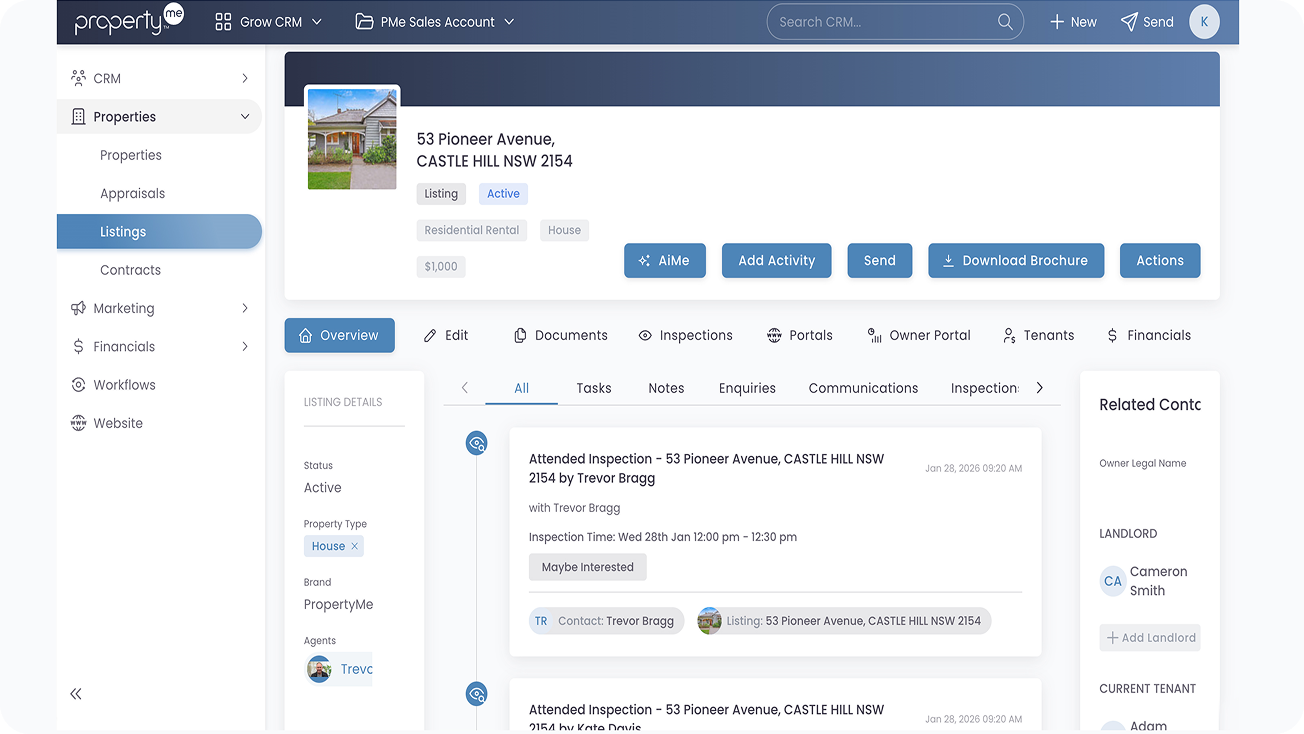Click the Add Landlord button
The image size is (1304, 734).
[1150, 638]
